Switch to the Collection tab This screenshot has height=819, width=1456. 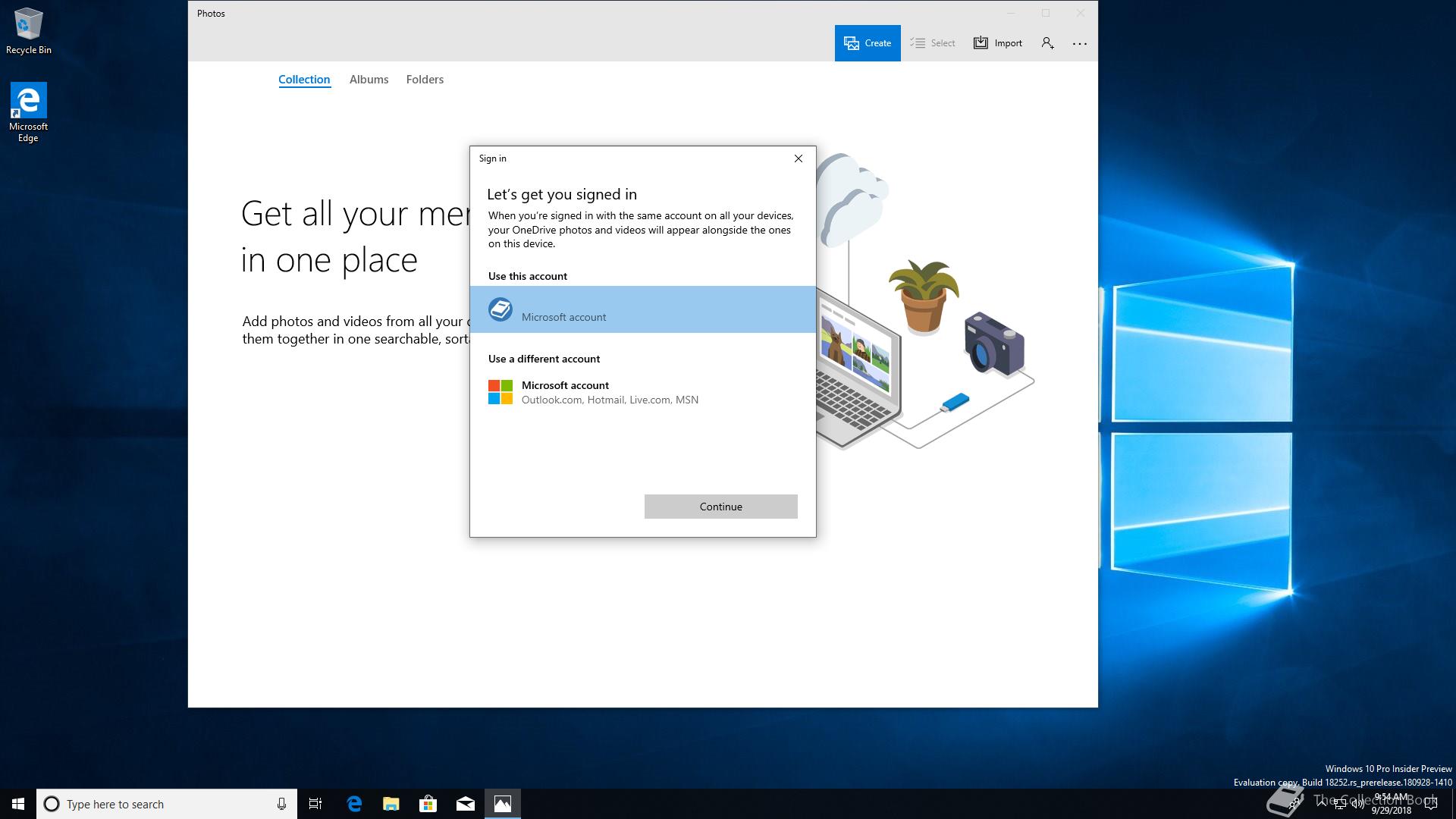(x=304, y=80)
